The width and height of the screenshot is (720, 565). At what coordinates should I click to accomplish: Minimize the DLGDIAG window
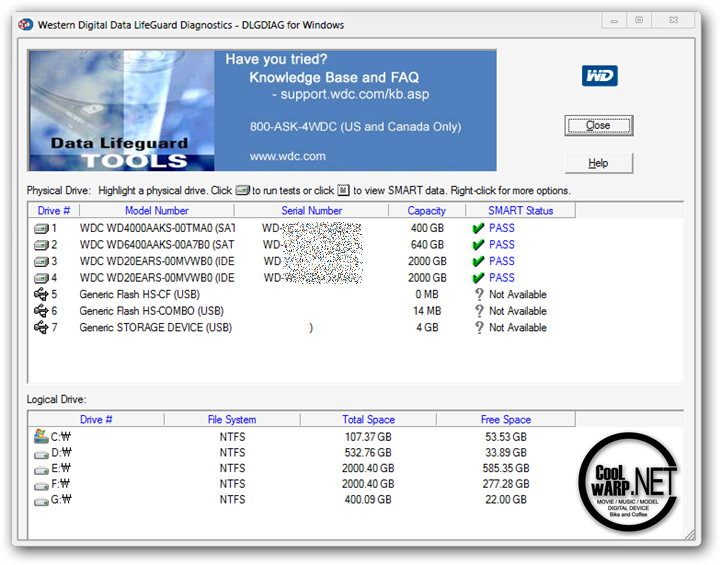[614, 20]
